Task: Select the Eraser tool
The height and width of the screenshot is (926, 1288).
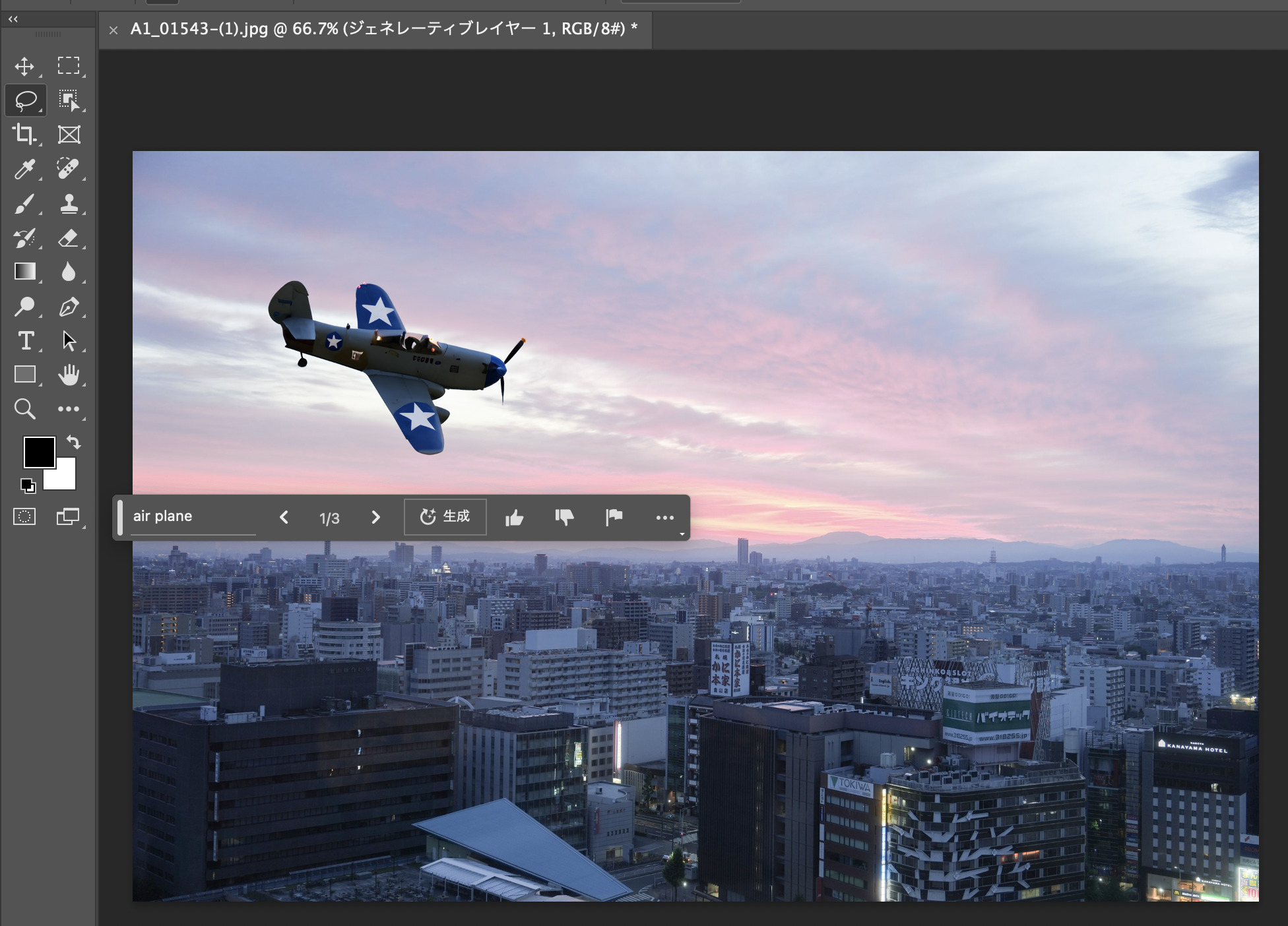Action: (x=69, y=238)
